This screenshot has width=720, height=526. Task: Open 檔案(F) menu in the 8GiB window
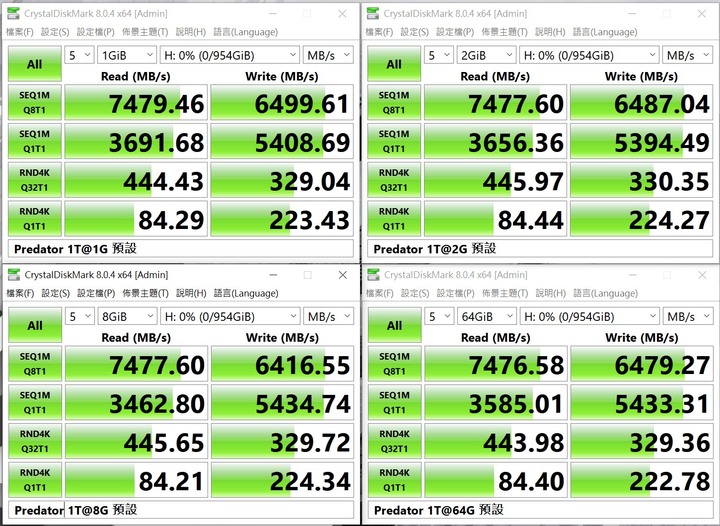(x=20, y=293)
